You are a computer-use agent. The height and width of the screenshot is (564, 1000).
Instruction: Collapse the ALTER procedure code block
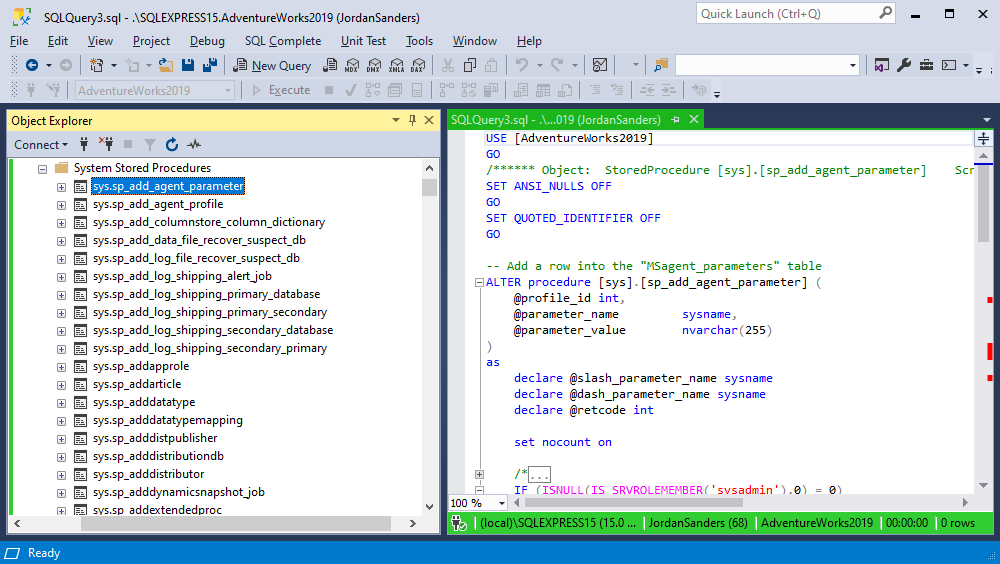(479, 282)
